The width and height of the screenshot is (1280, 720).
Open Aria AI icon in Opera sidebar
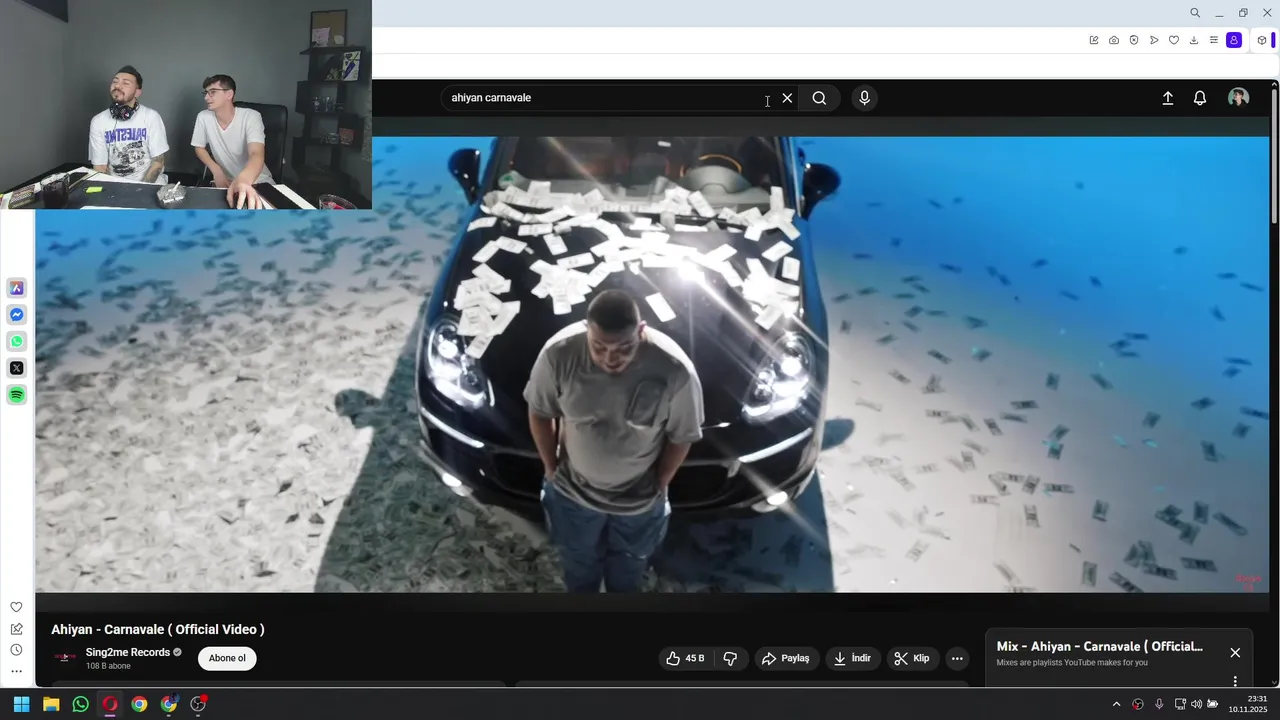pyautogui.click(x=17, y=288)
